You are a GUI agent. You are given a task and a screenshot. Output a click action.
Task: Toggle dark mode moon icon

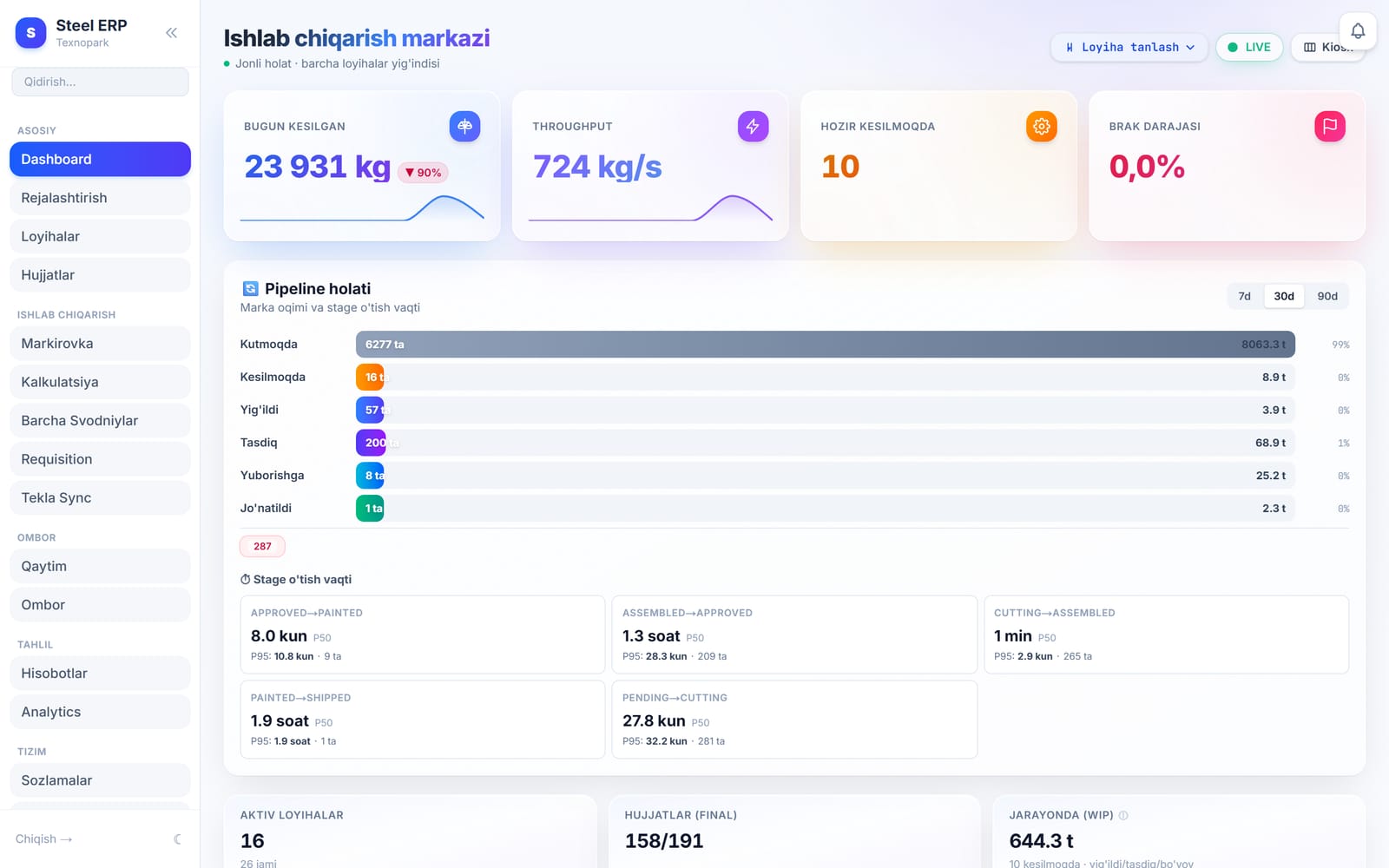click(x=177, y=839)
